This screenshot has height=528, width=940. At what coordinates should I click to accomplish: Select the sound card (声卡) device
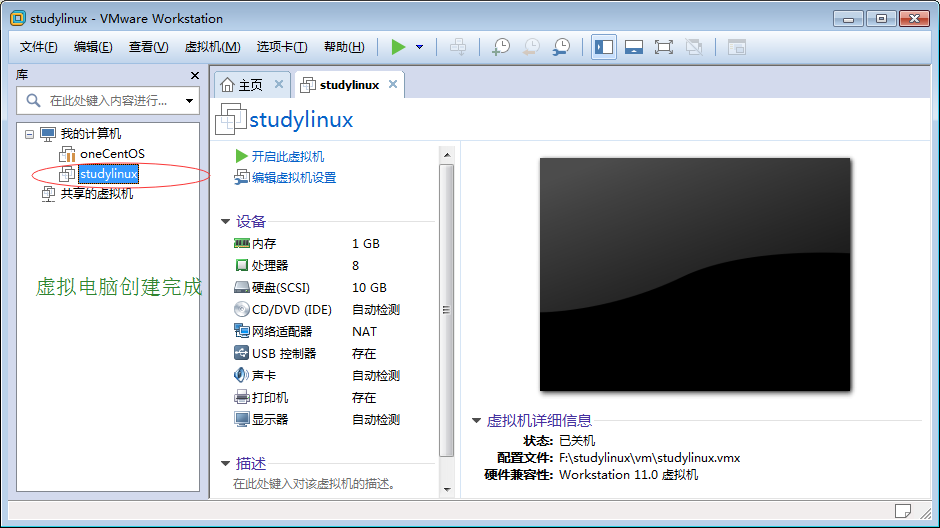[263, 376]
